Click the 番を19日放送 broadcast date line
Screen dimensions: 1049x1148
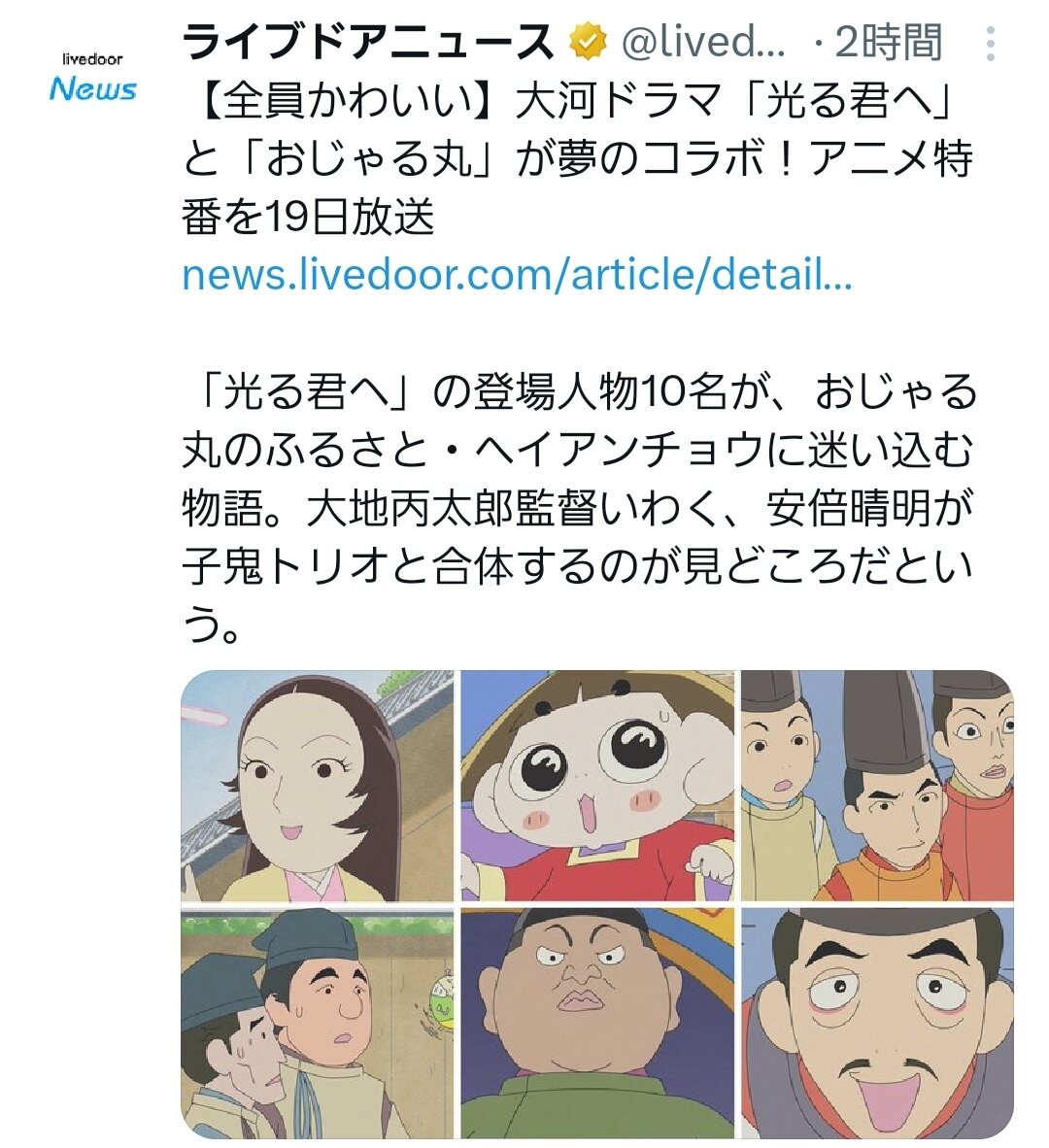click(308, 218)
